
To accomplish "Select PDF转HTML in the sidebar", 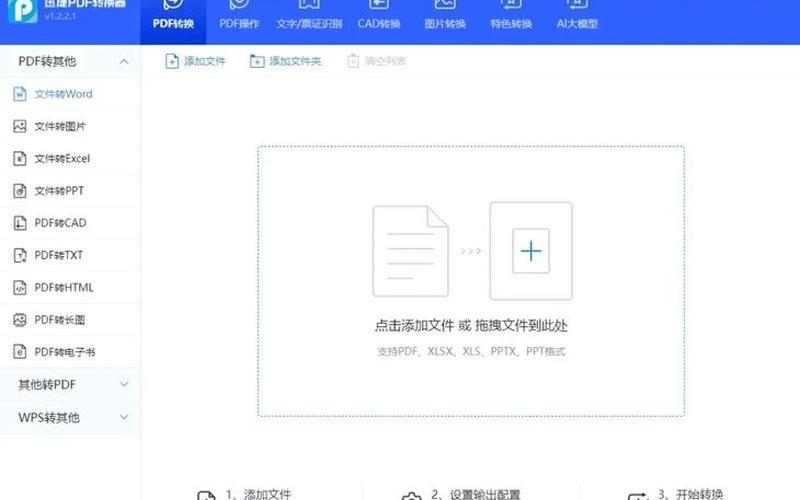I will tap(70, 288).
